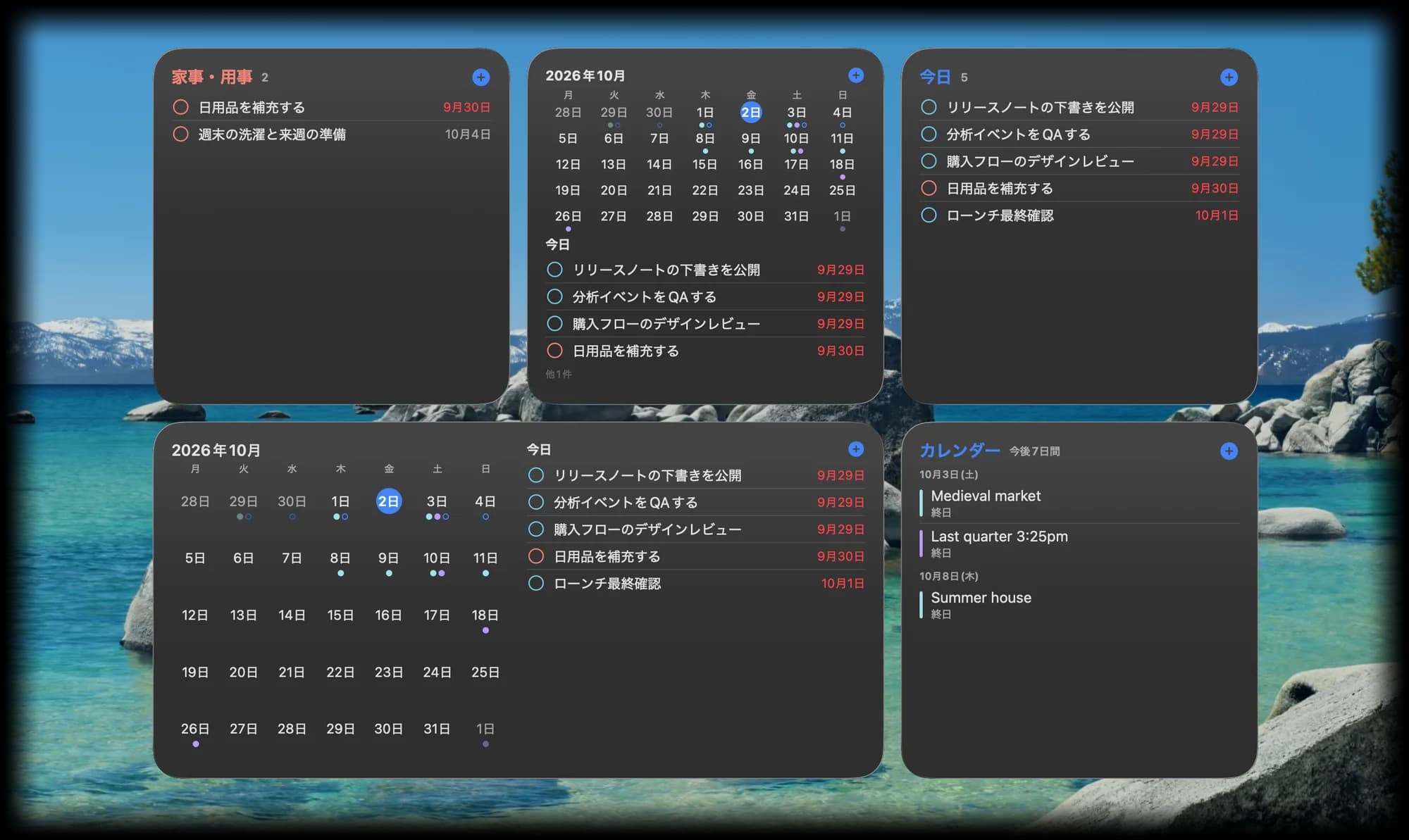Select 3日 in the small calendar

[x=797, y=113]
